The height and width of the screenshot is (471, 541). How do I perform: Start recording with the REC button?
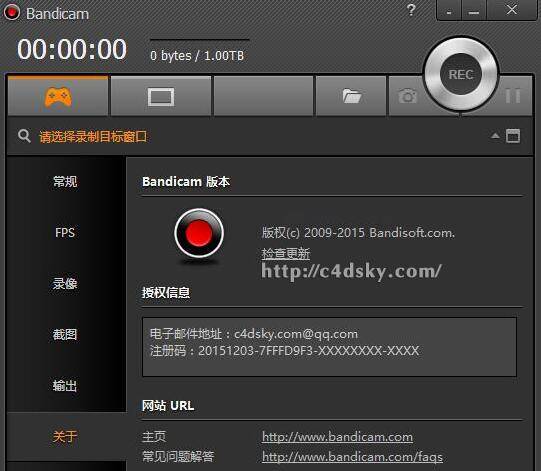point(461,74)
